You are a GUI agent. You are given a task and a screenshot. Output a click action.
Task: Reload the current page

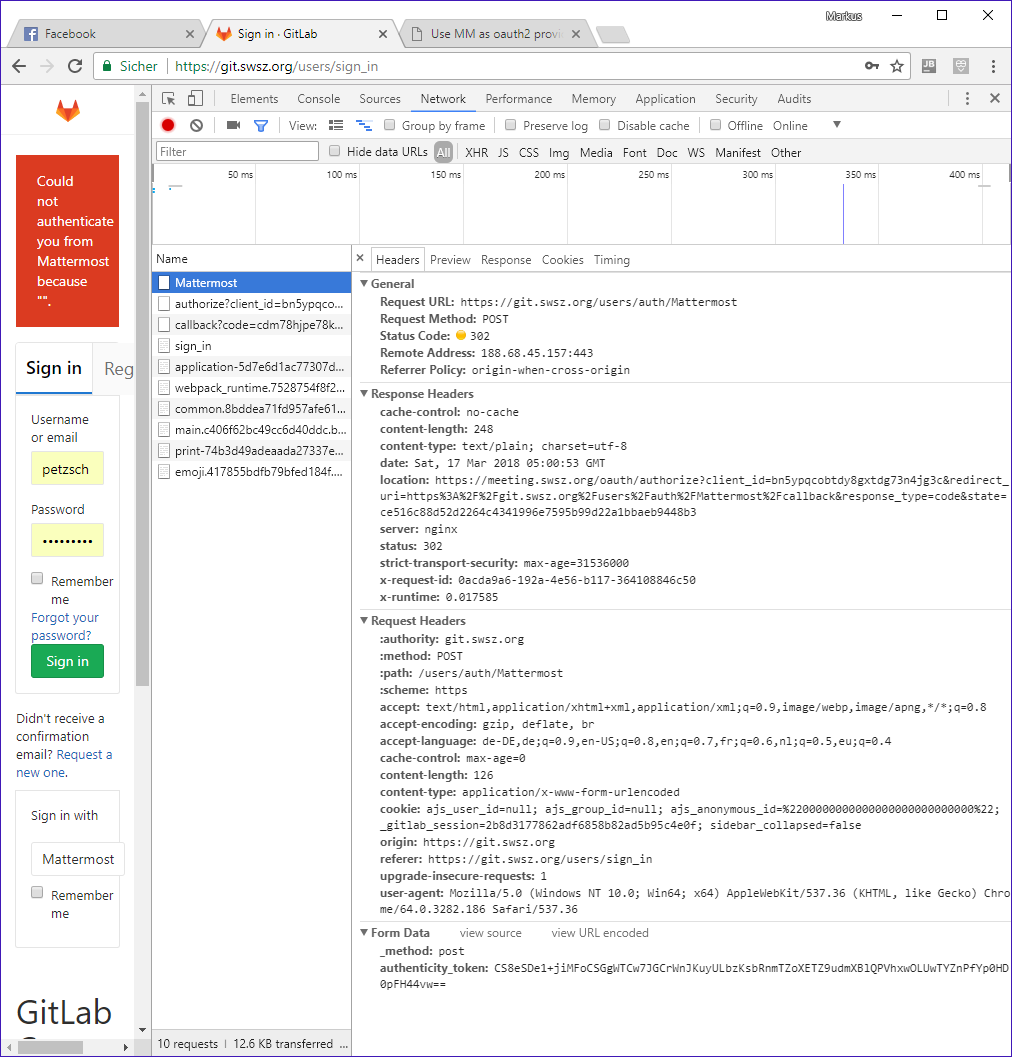[x=75, y=66]
